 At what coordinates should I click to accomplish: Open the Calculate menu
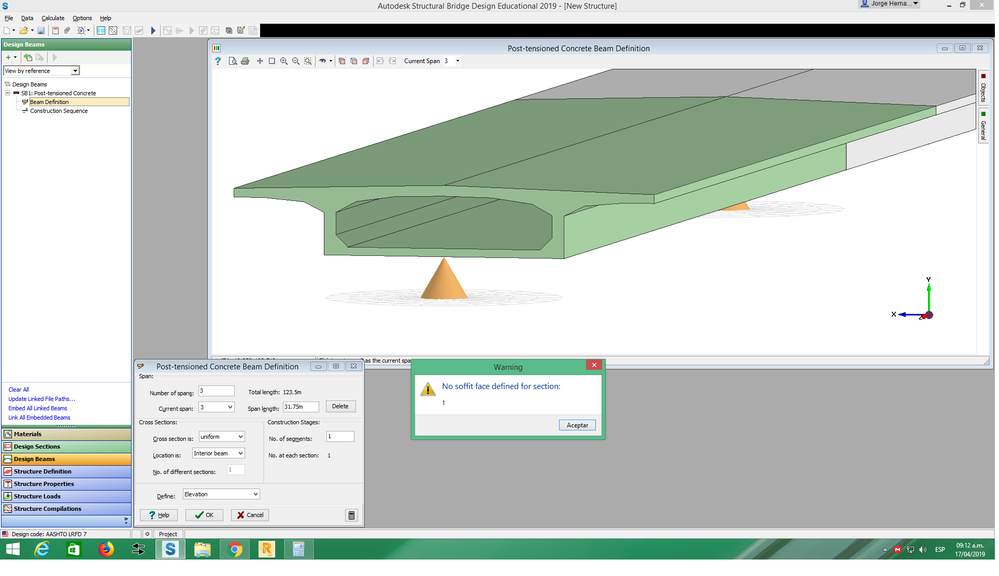click(x=53, y=18)
